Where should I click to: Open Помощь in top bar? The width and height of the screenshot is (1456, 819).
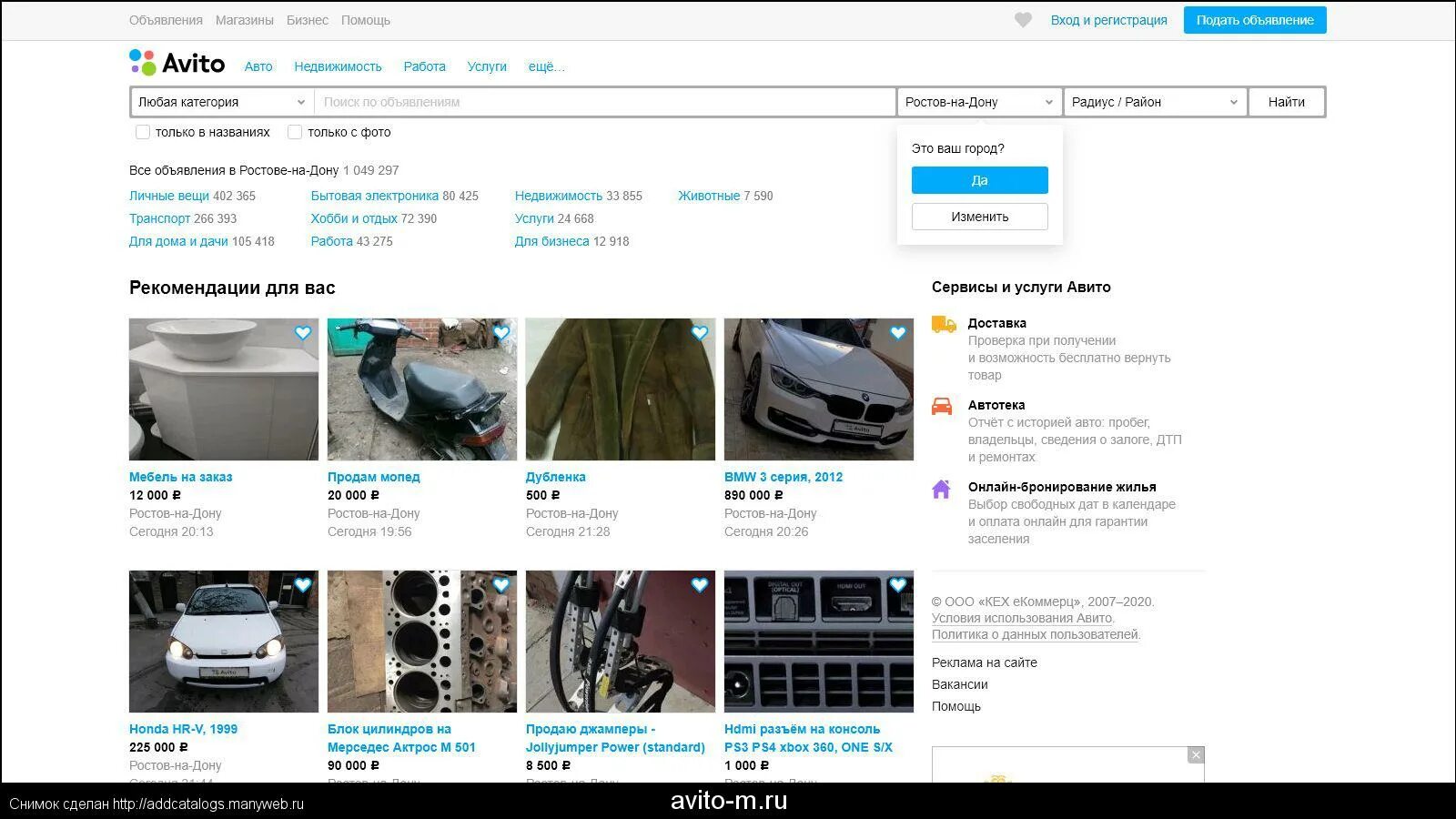[366, 20]
